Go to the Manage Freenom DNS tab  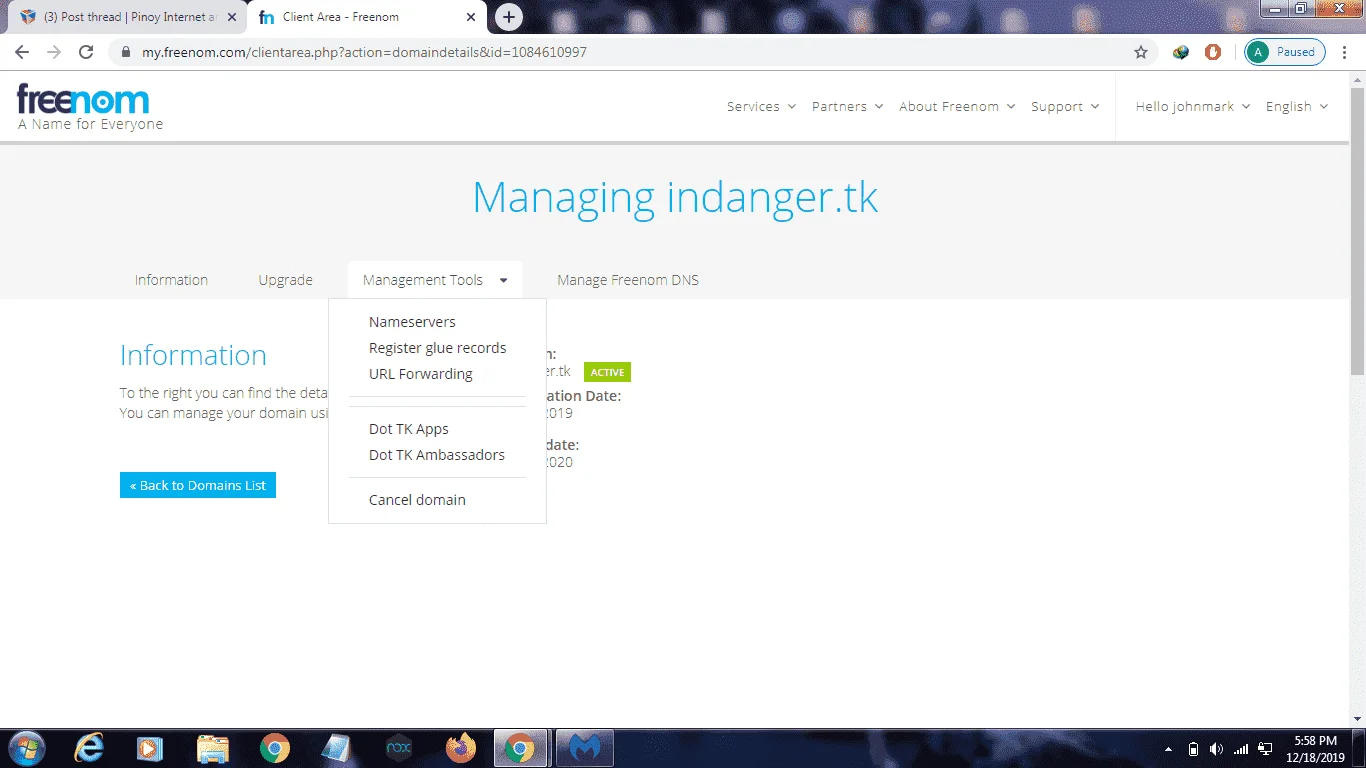click(628, 280)
